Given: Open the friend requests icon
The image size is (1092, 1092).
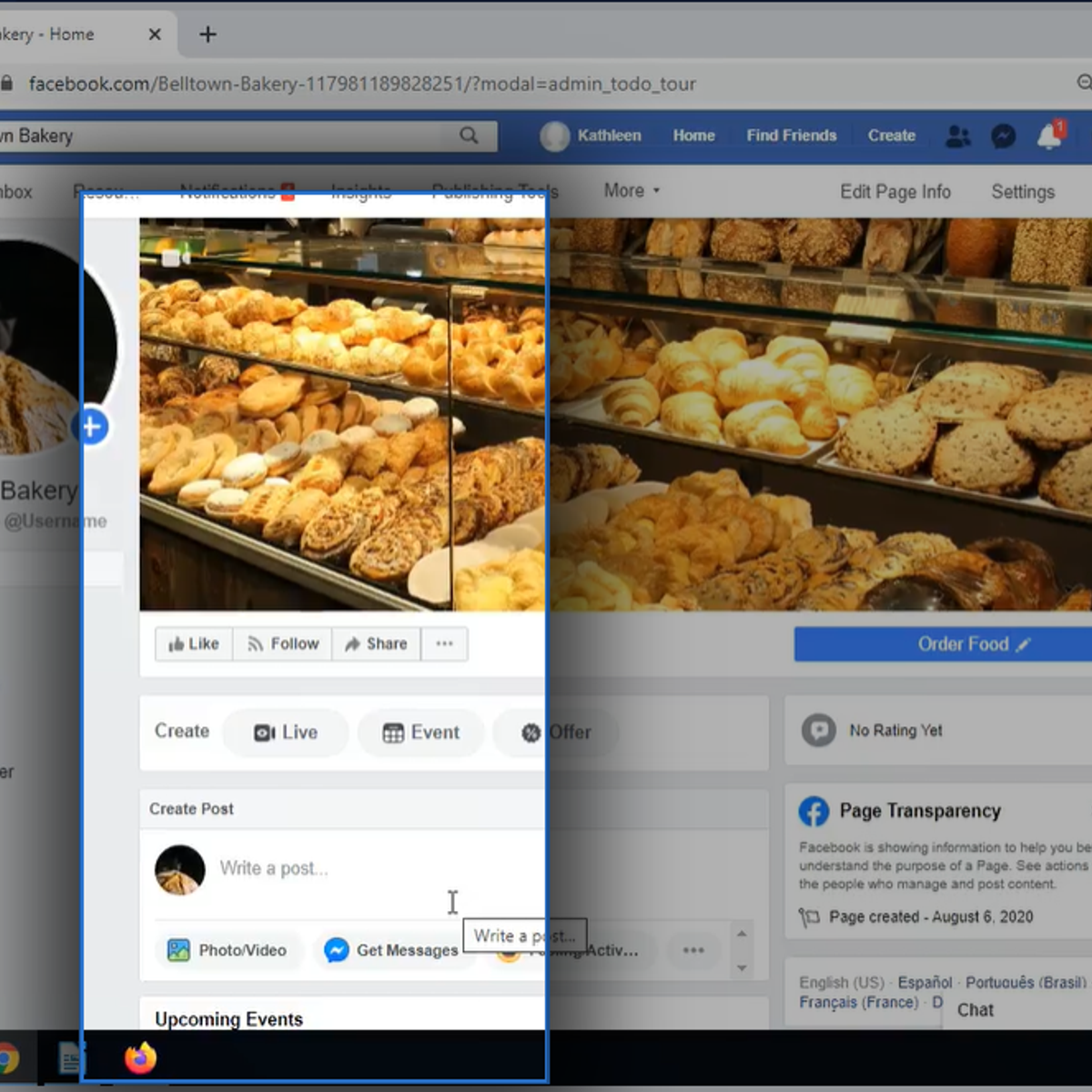Looking at the screenshot, I should click(x=958, y=136).
